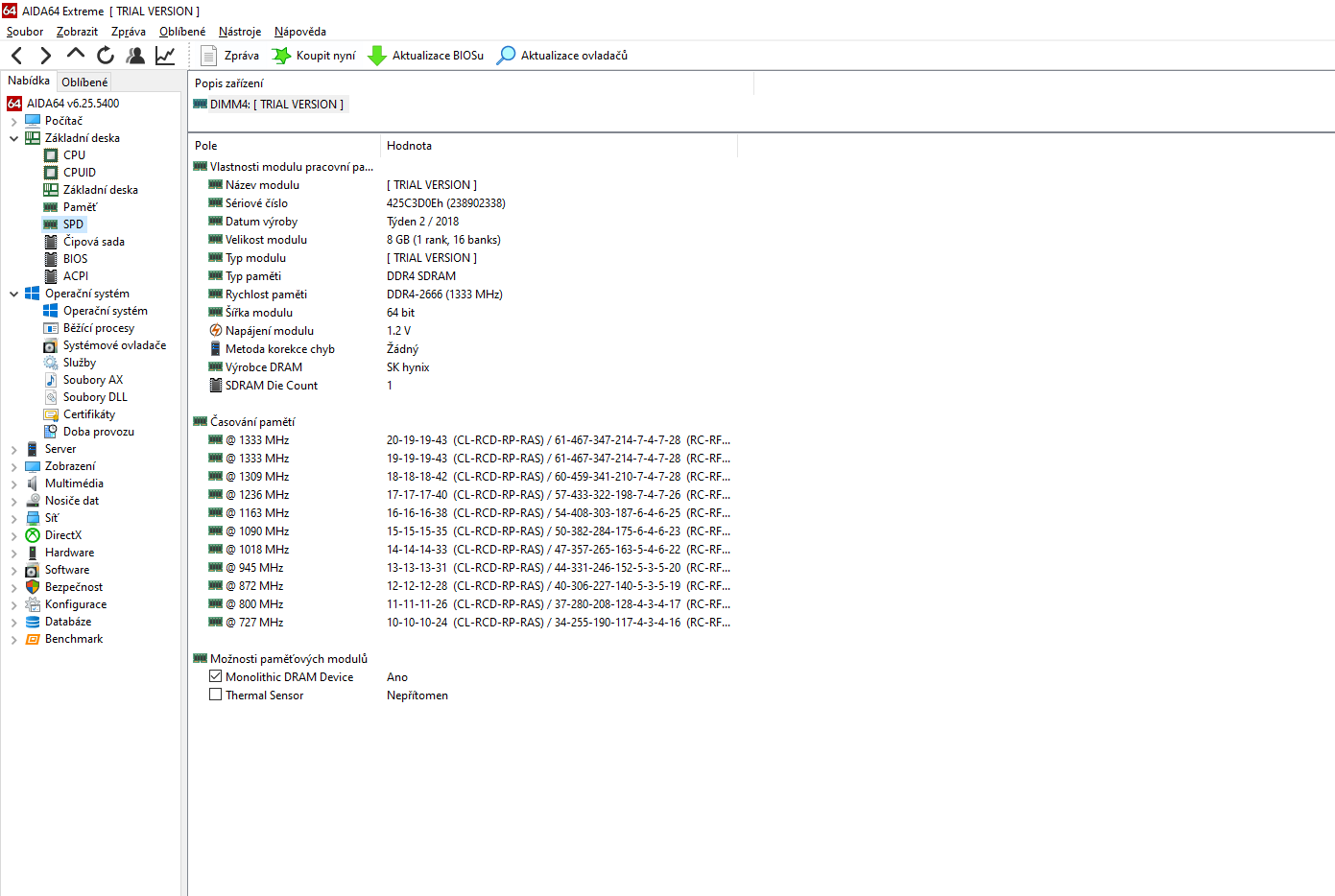
Task: Go forward using the right arrow
Action: tap(45, 56)
